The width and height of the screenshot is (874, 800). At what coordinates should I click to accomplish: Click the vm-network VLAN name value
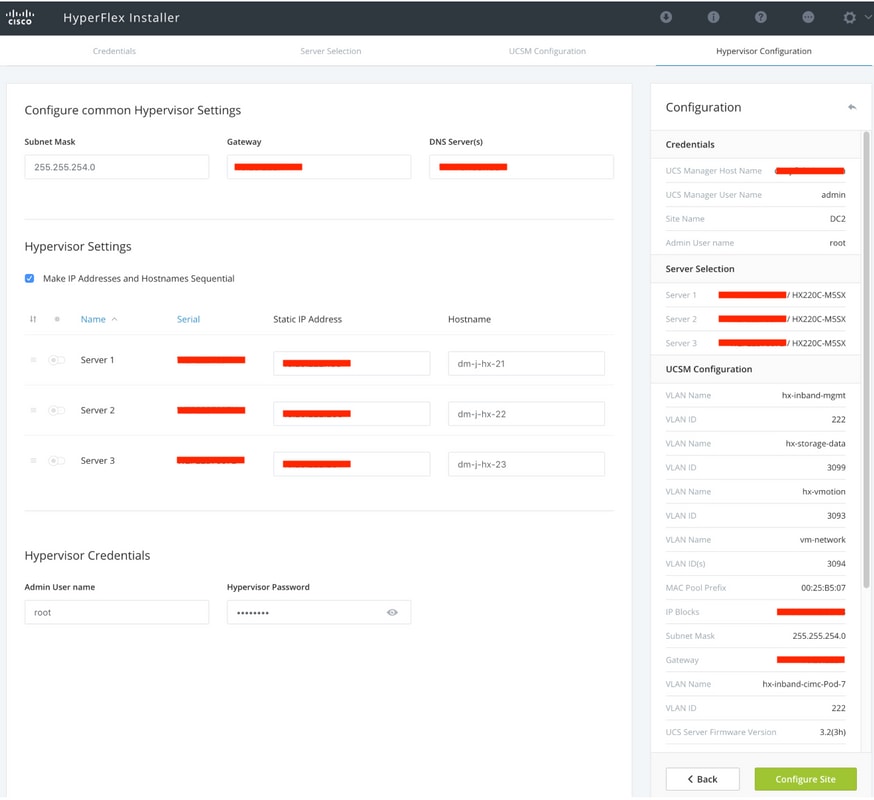823,540
